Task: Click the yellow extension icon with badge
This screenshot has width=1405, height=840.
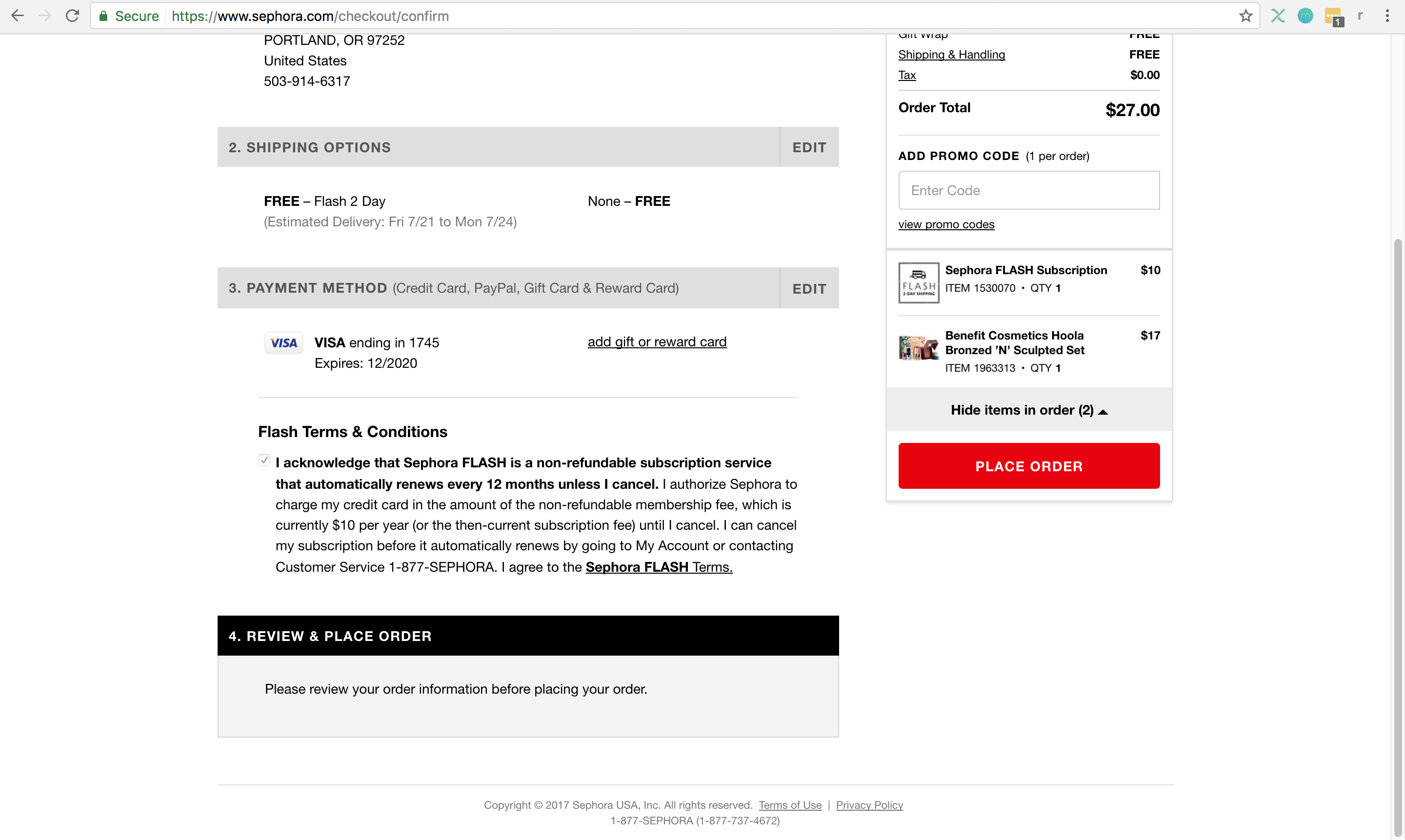Action: [1333, 17]
